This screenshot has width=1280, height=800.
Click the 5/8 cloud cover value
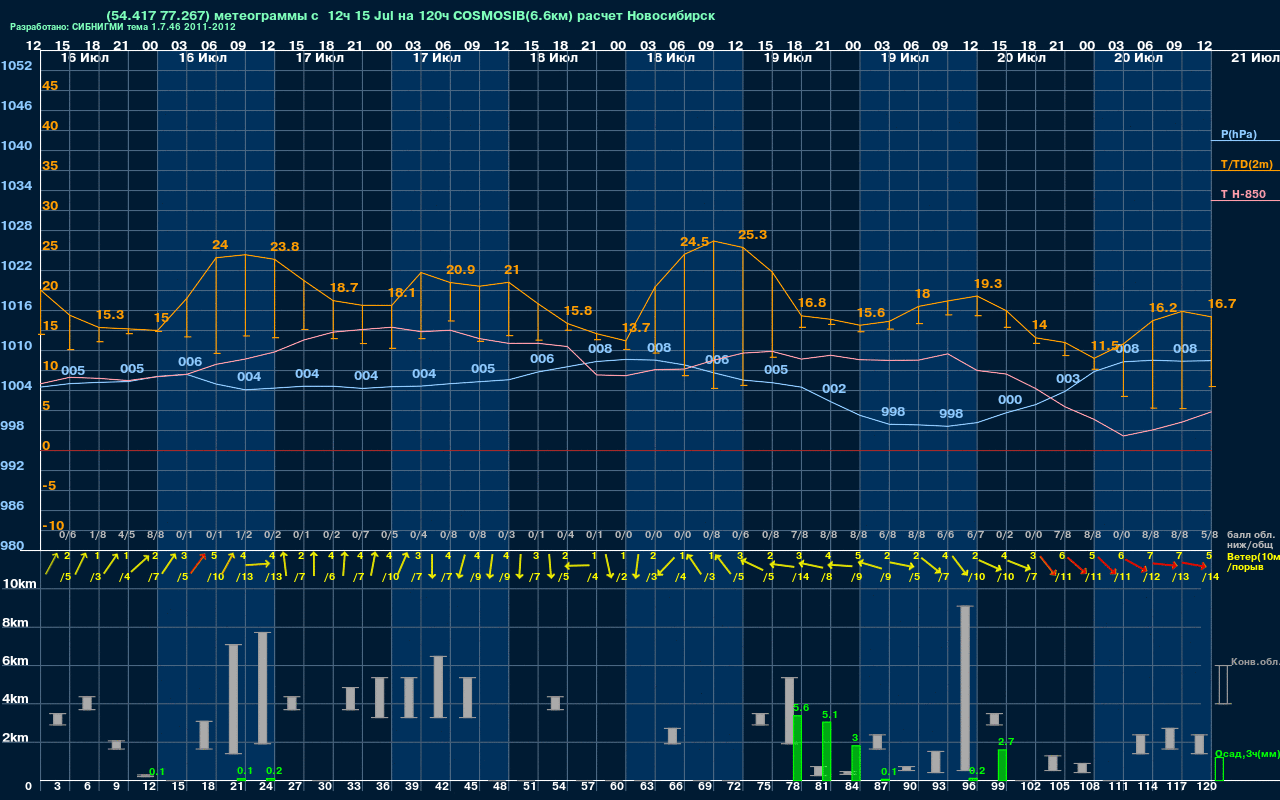point(1209,535)
